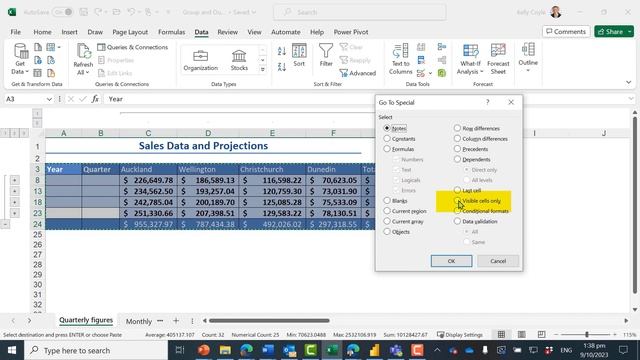Click the zoom slider handle
640x360 pixels.
[x=587, y=335]
